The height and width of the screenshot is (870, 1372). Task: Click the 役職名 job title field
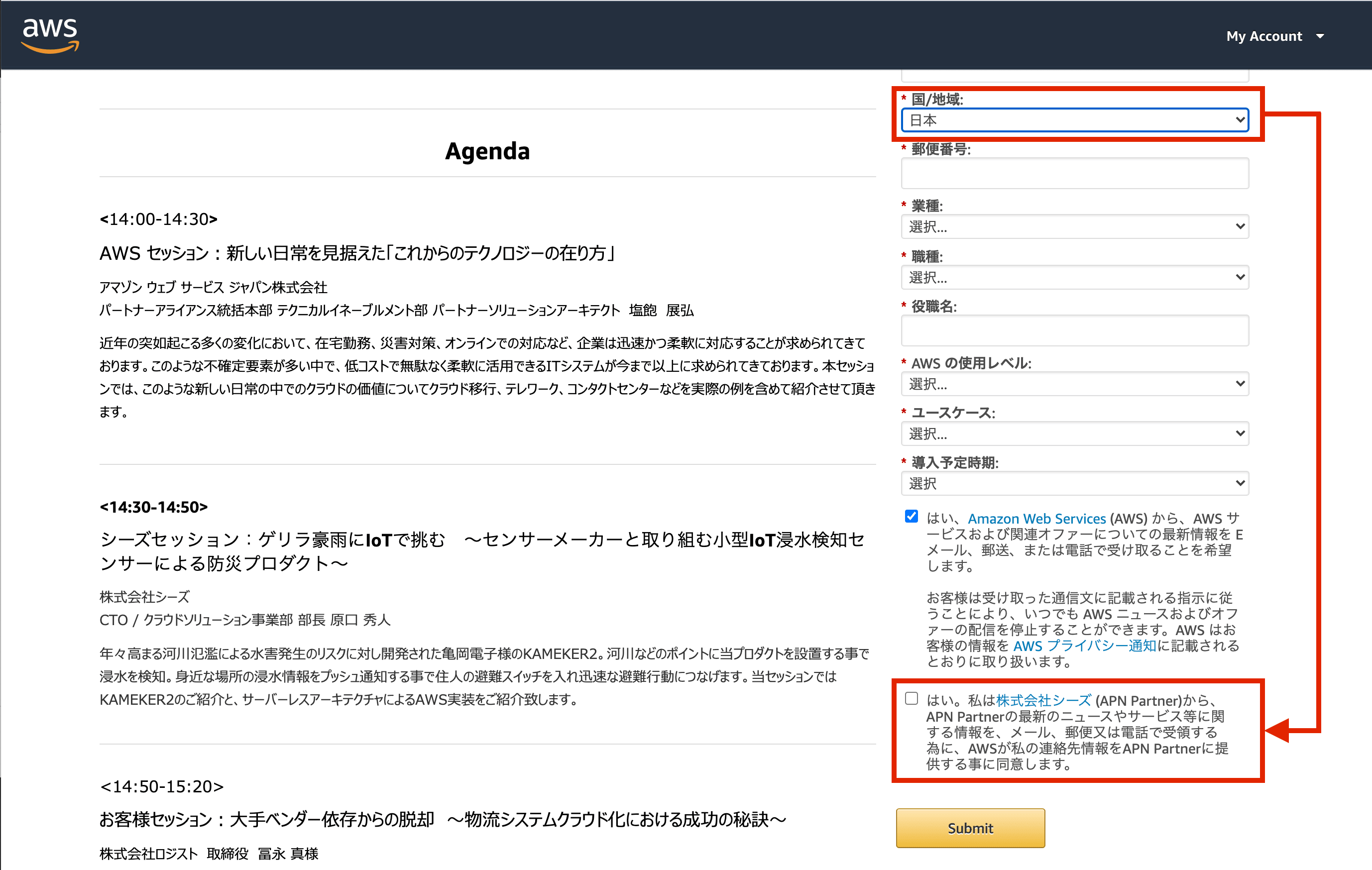pos(1074,331)
